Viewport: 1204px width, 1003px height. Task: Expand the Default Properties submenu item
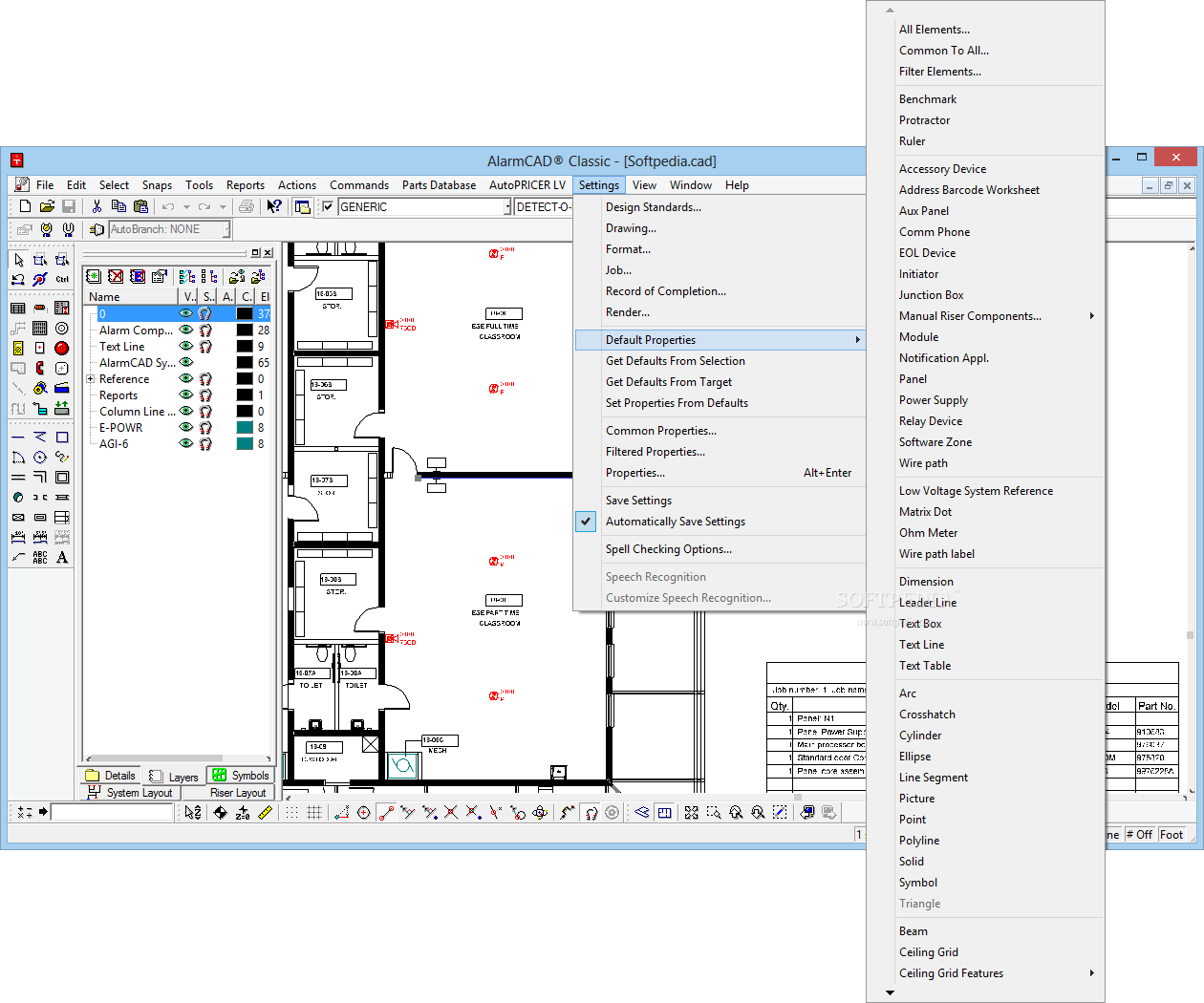(x=720, y=340)
